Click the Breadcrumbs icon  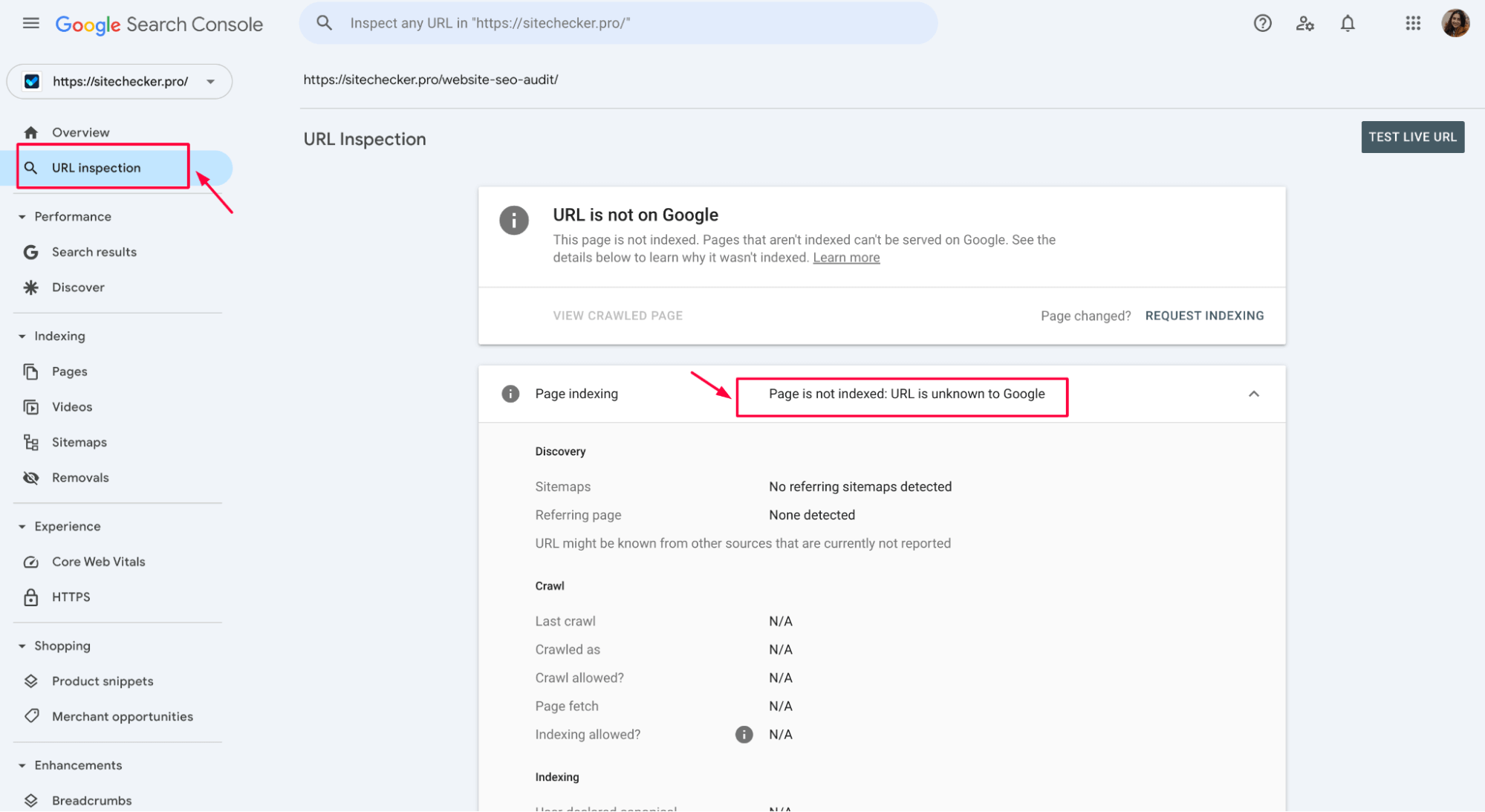pyautogui.click(x=30, y=800)
